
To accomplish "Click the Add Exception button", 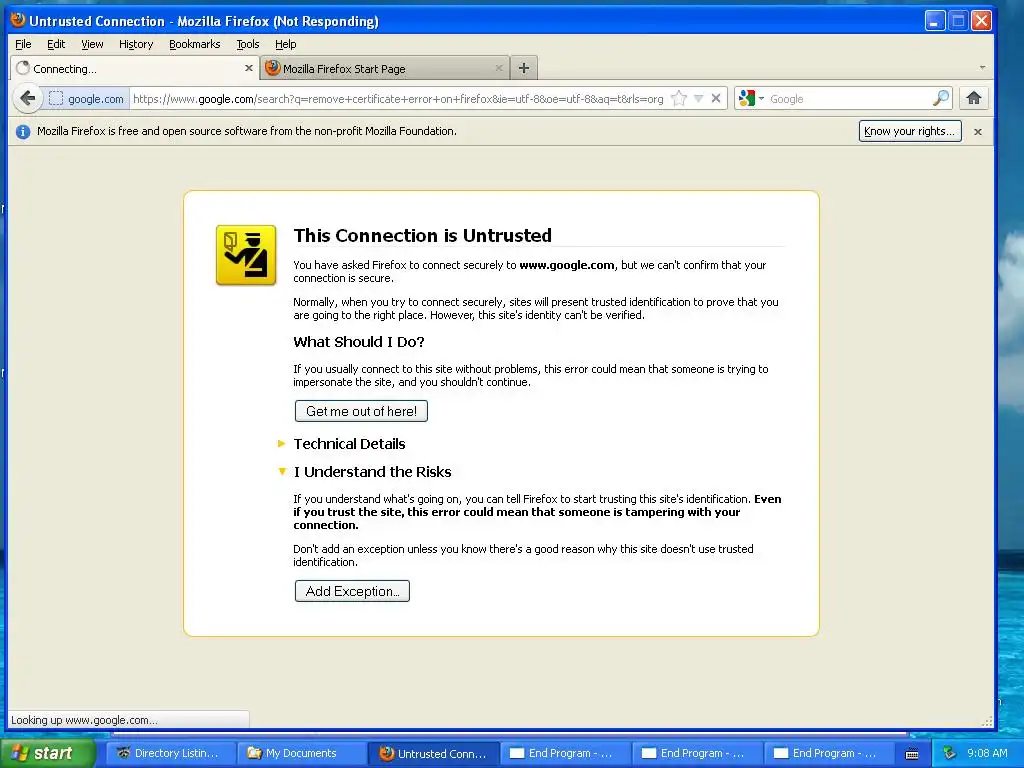I will 352,591.
